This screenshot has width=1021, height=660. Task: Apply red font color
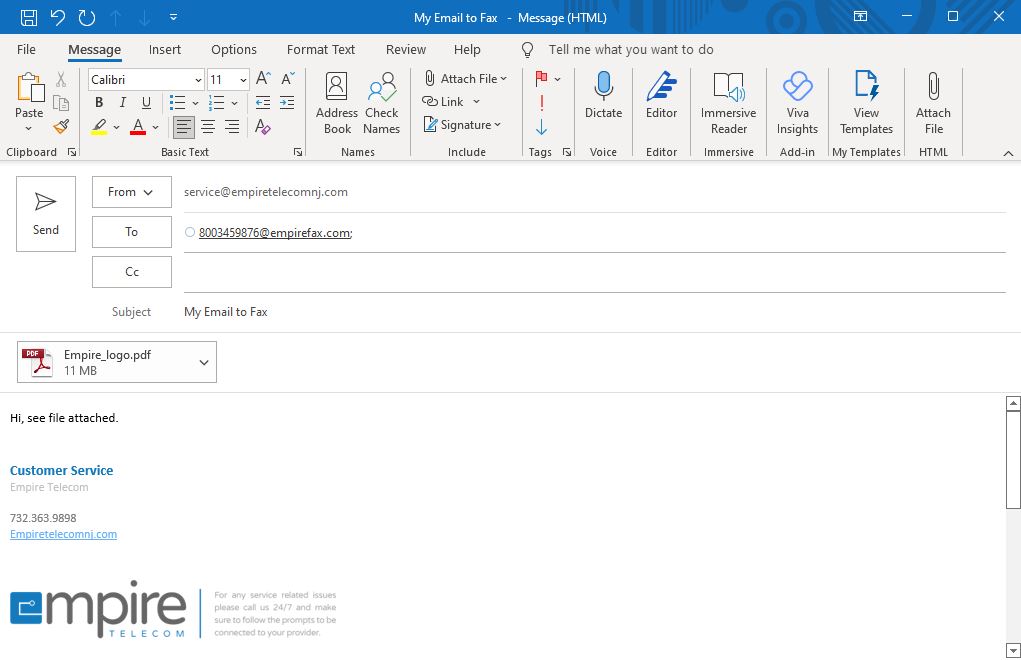(138, 126)
